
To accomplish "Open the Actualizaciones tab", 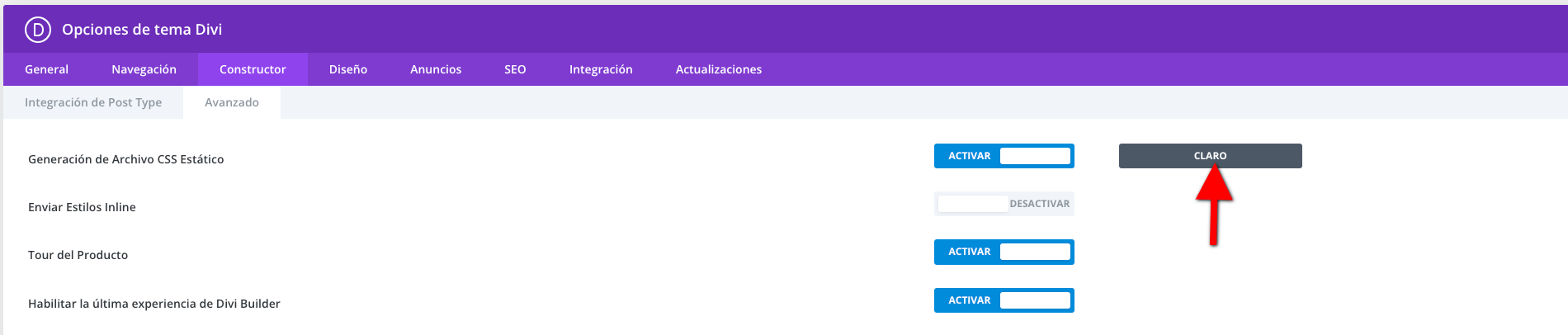I will [719, 69].
